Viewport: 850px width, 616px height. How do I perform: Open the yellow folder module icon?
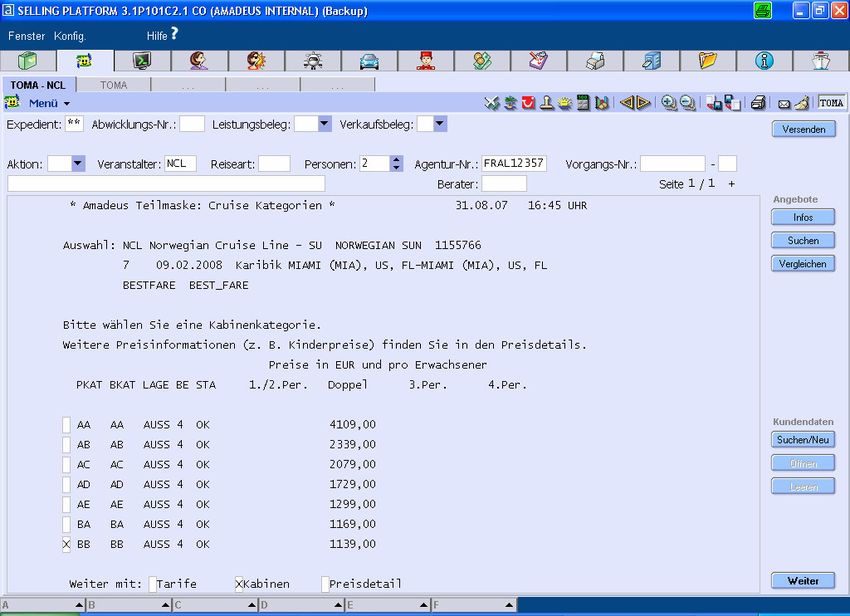(x=708, y=61)
